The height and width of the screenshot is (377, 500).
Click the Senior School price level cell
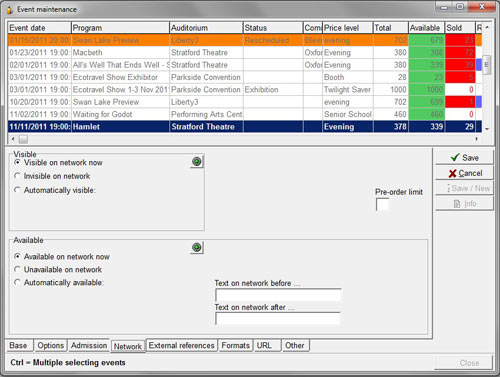pos(348,114)
